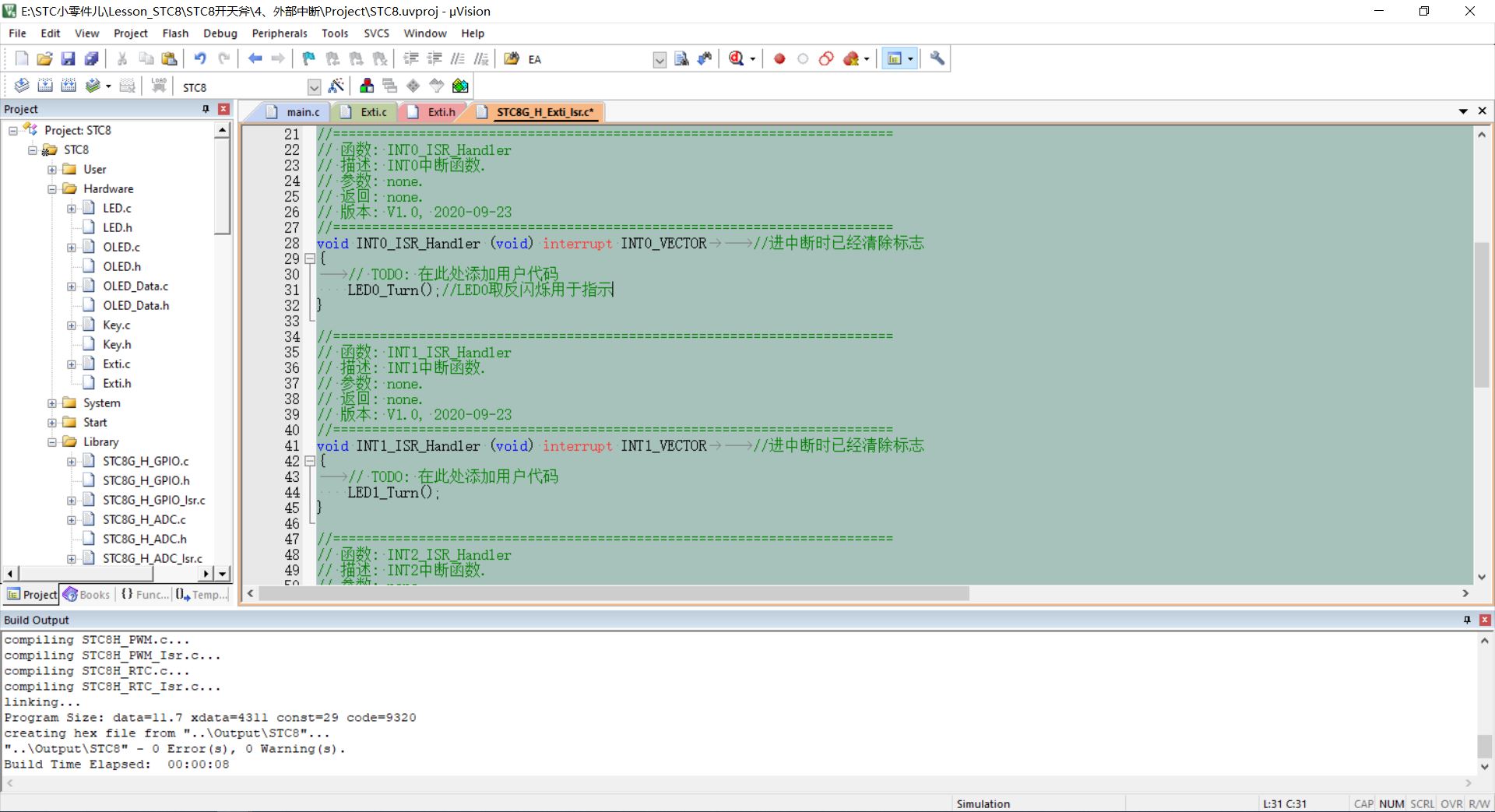
Task: Switch to Books panel tab
Action: point(87,595)
